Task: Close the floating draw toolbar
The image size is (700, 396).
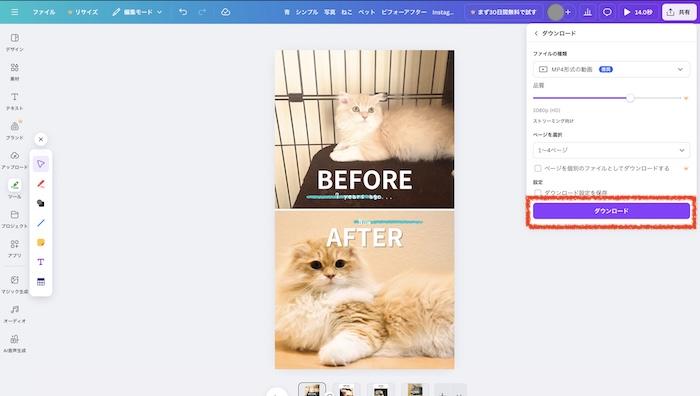Action: click(41, 139)
